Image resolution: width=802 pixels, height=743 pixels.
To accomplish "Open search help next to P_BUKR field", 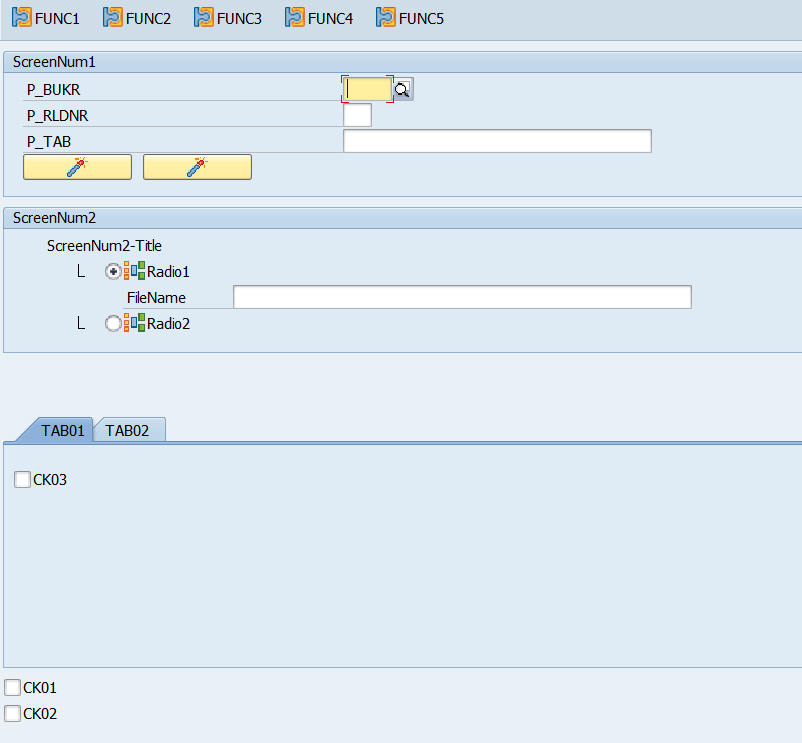I will click(403, 89).
